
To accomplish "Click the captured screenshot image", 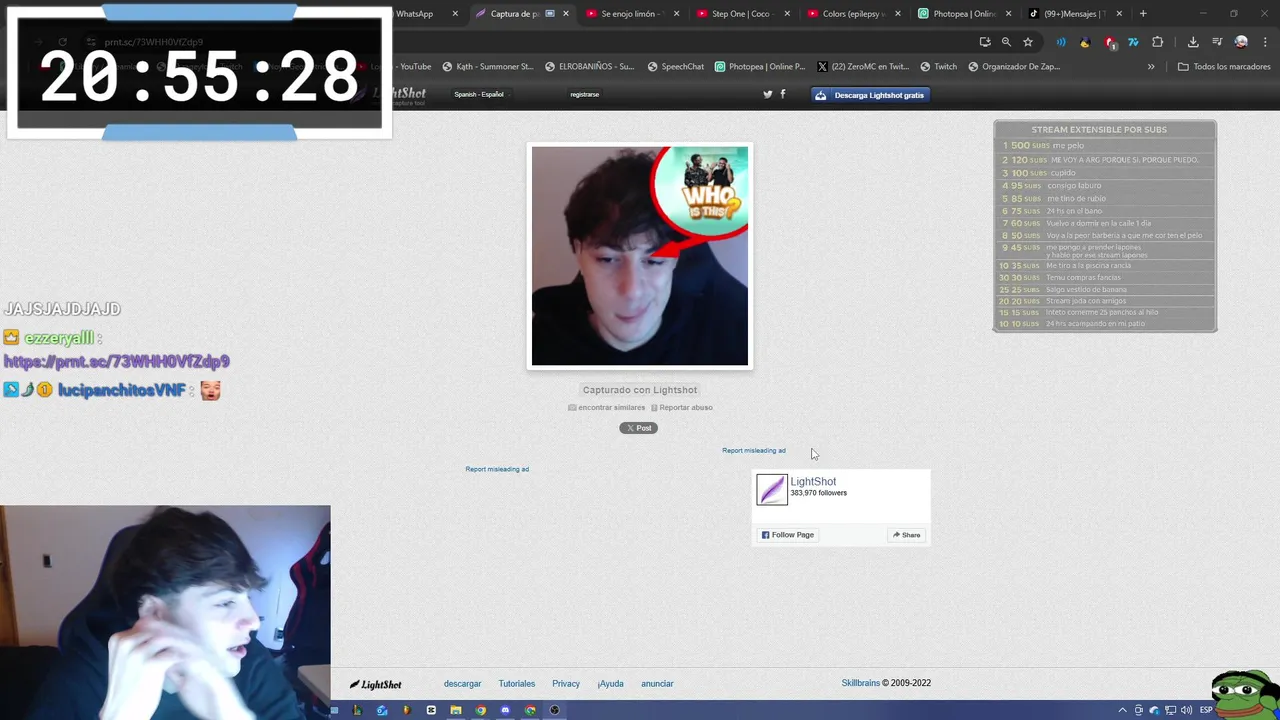I will coord(640,256).
